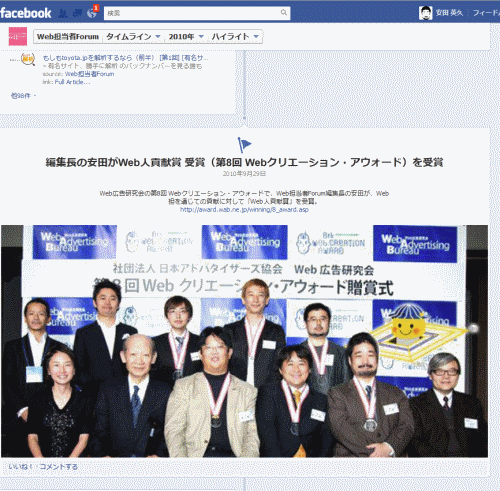This screenshot has width=500, height=491.
Task: Expand 他98件 more posts
Action: pyautogui.click(x=23, y=96)
